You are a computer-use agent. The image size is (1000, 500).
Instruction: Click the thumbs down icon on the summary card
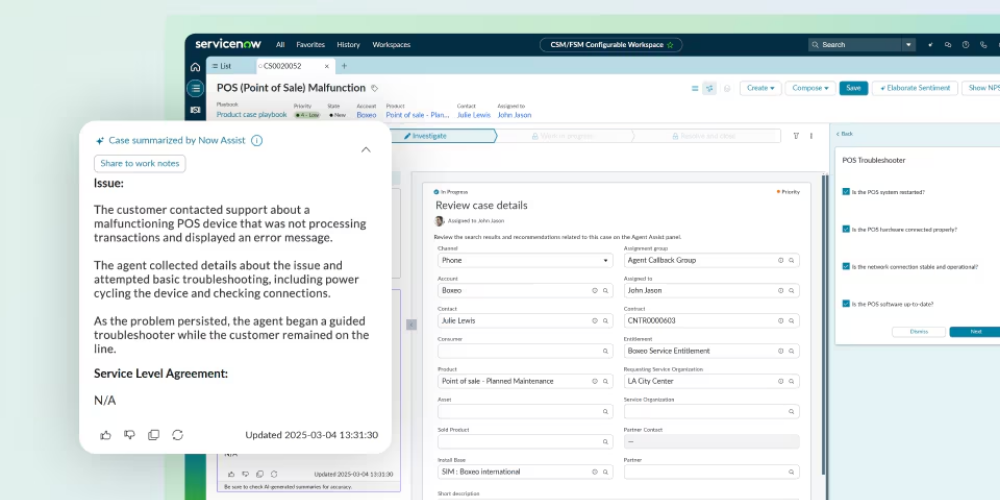pyautogui.click(x=129, y=435)
